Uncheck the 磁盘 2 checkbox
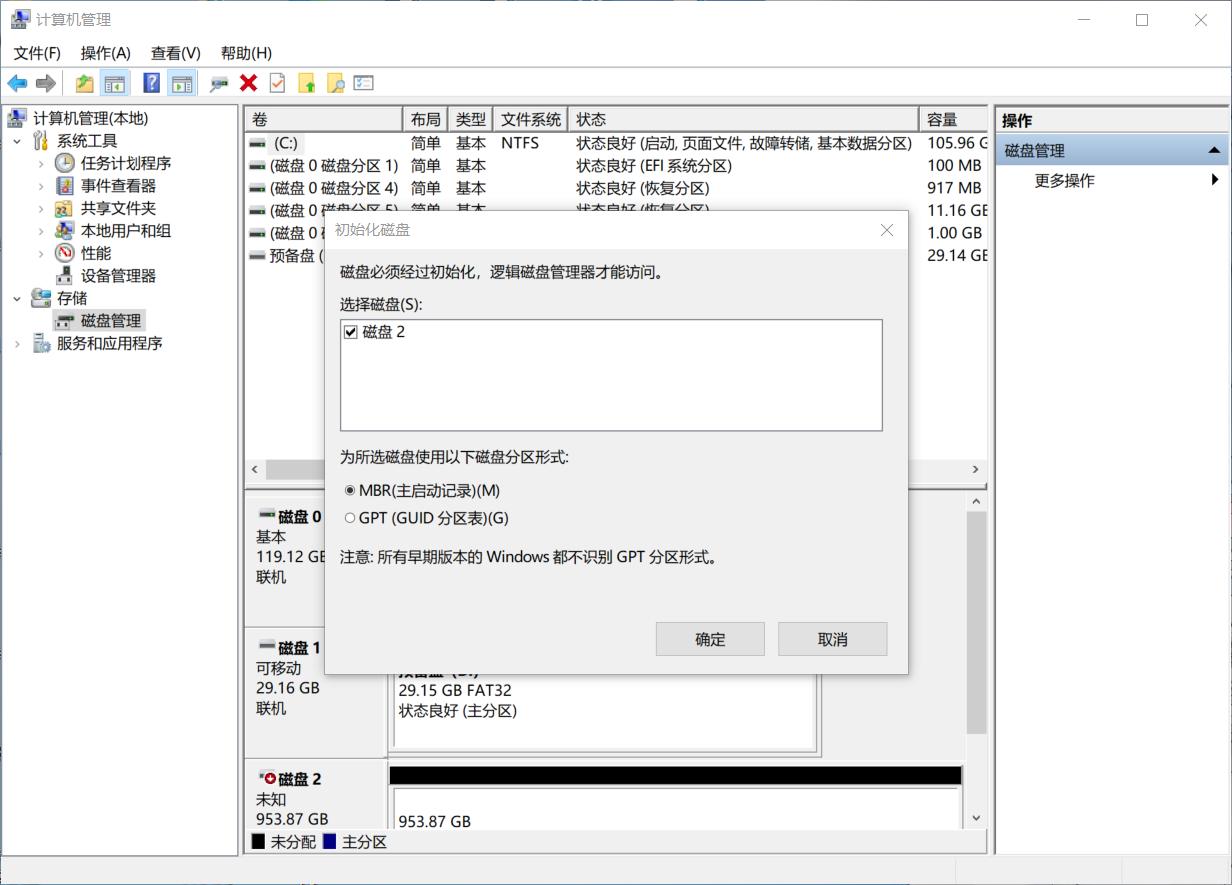1232x885 pixels. [350, 331]
